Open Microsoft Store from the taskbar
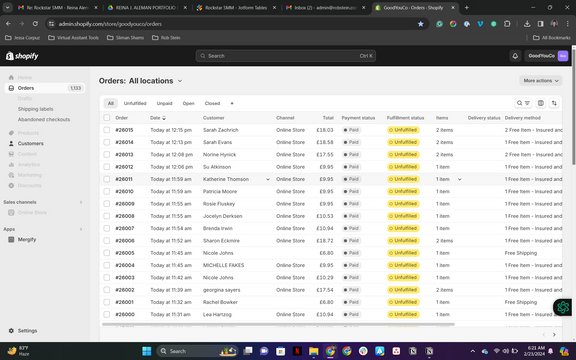The image size is (576, 360). coord(280,351)
